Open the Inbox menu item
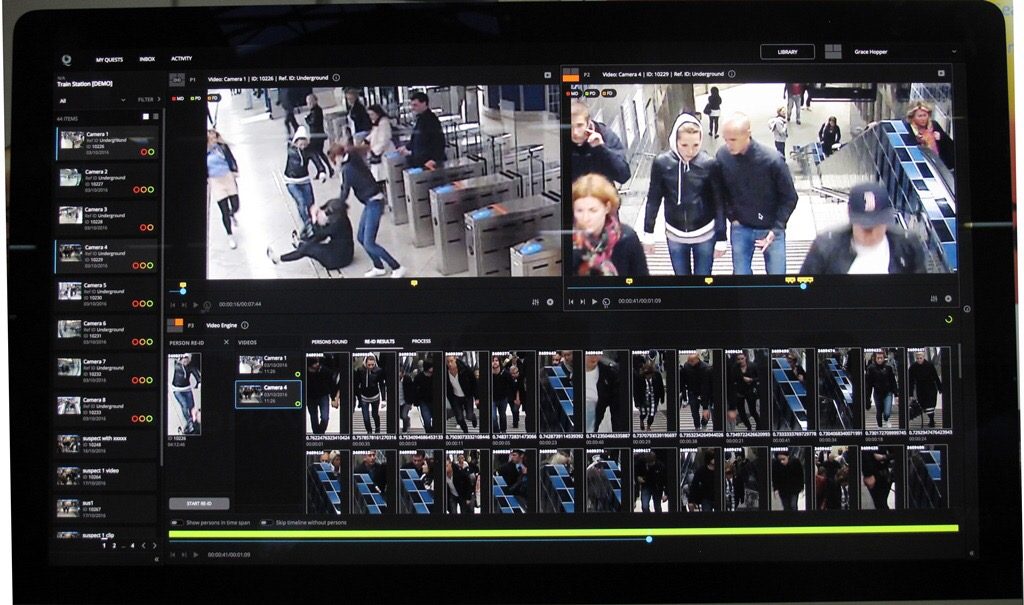 tap(147, 59)
